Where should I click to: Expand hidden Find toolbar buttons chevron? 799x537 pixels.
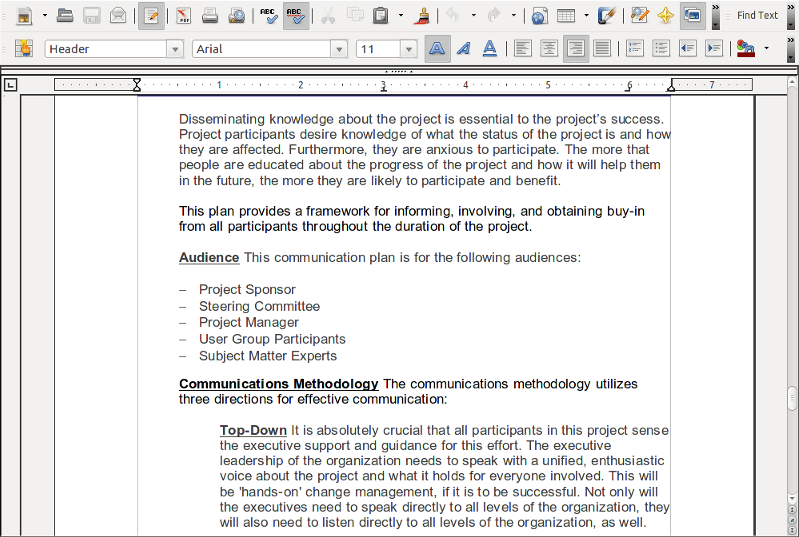pos(791,16)
